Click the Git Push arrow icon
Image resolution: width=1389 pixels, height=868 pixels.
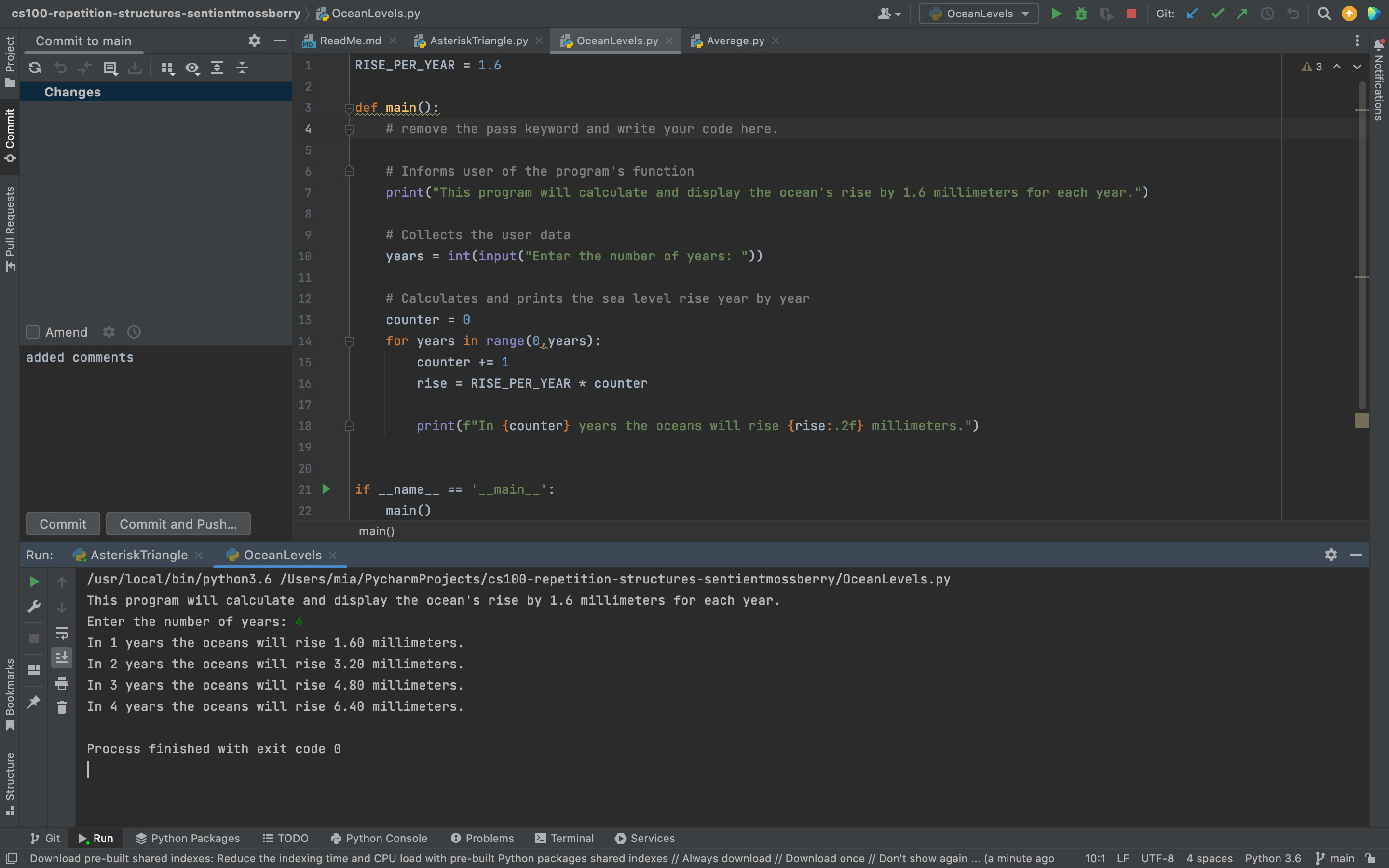click(1242, 14)
